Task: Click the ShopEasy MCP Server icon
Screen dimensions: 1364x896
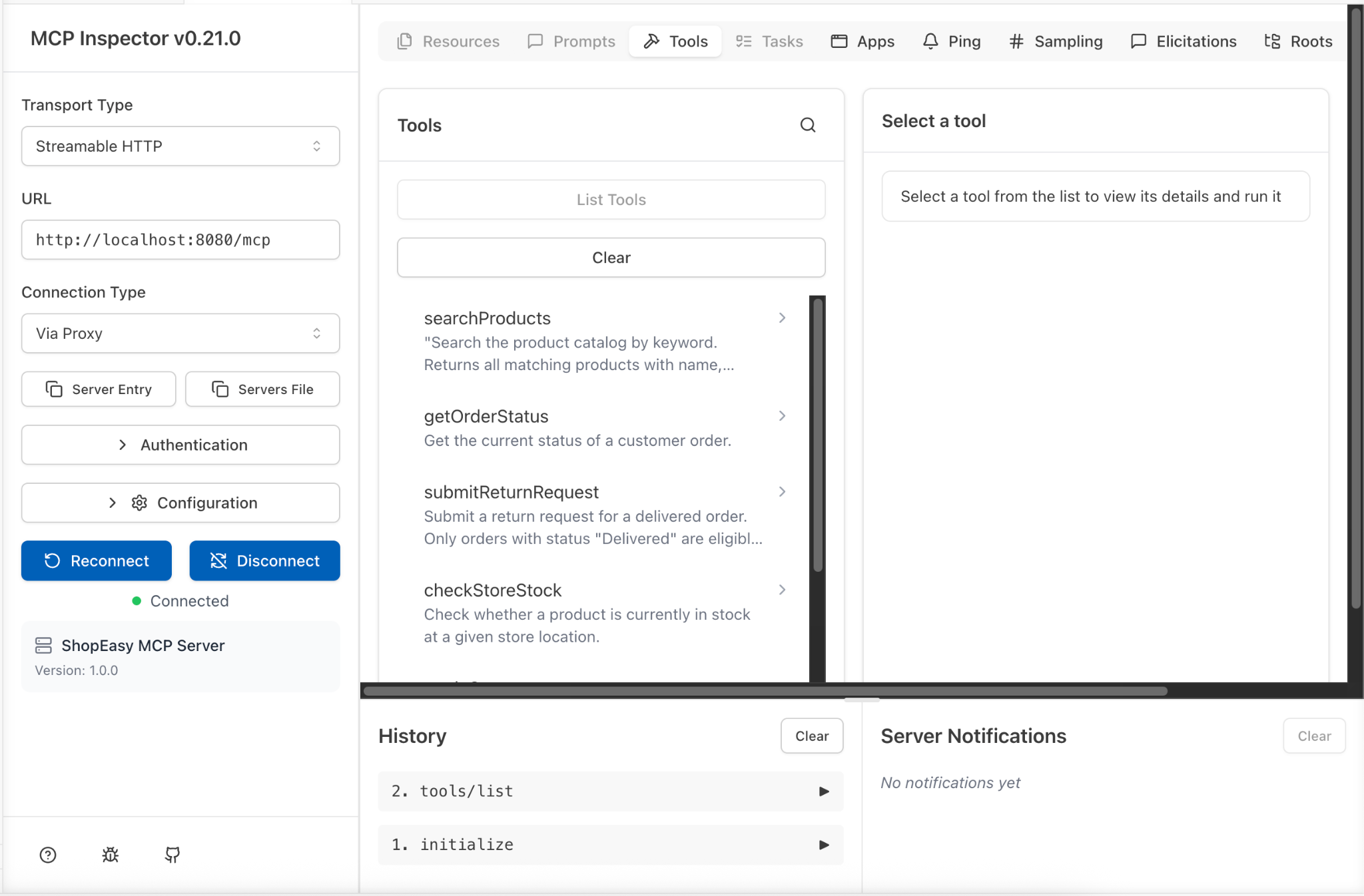Action: coord(43,645)
